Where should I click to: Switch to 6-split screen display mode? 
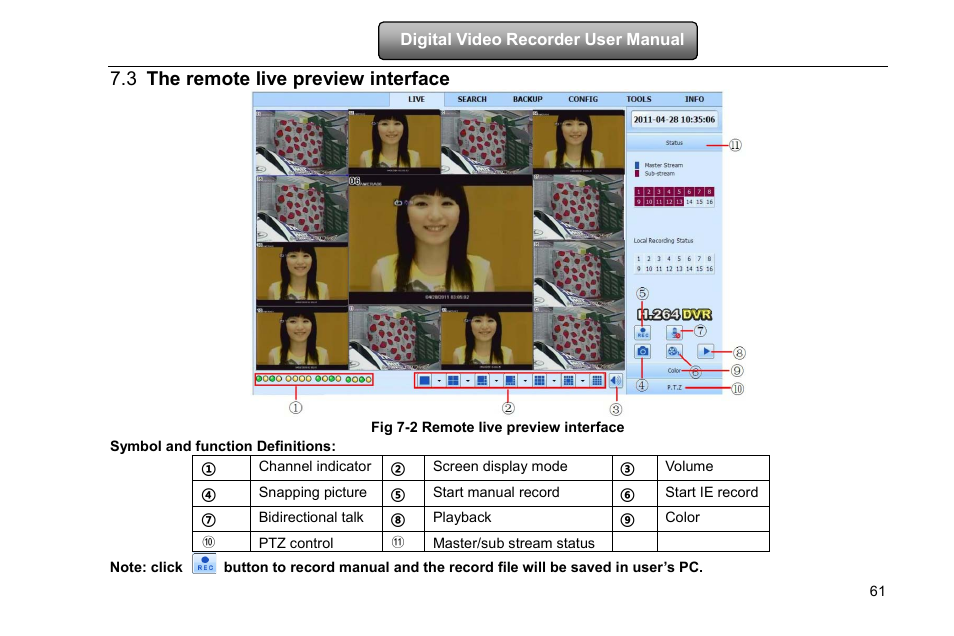coord(482,380)
